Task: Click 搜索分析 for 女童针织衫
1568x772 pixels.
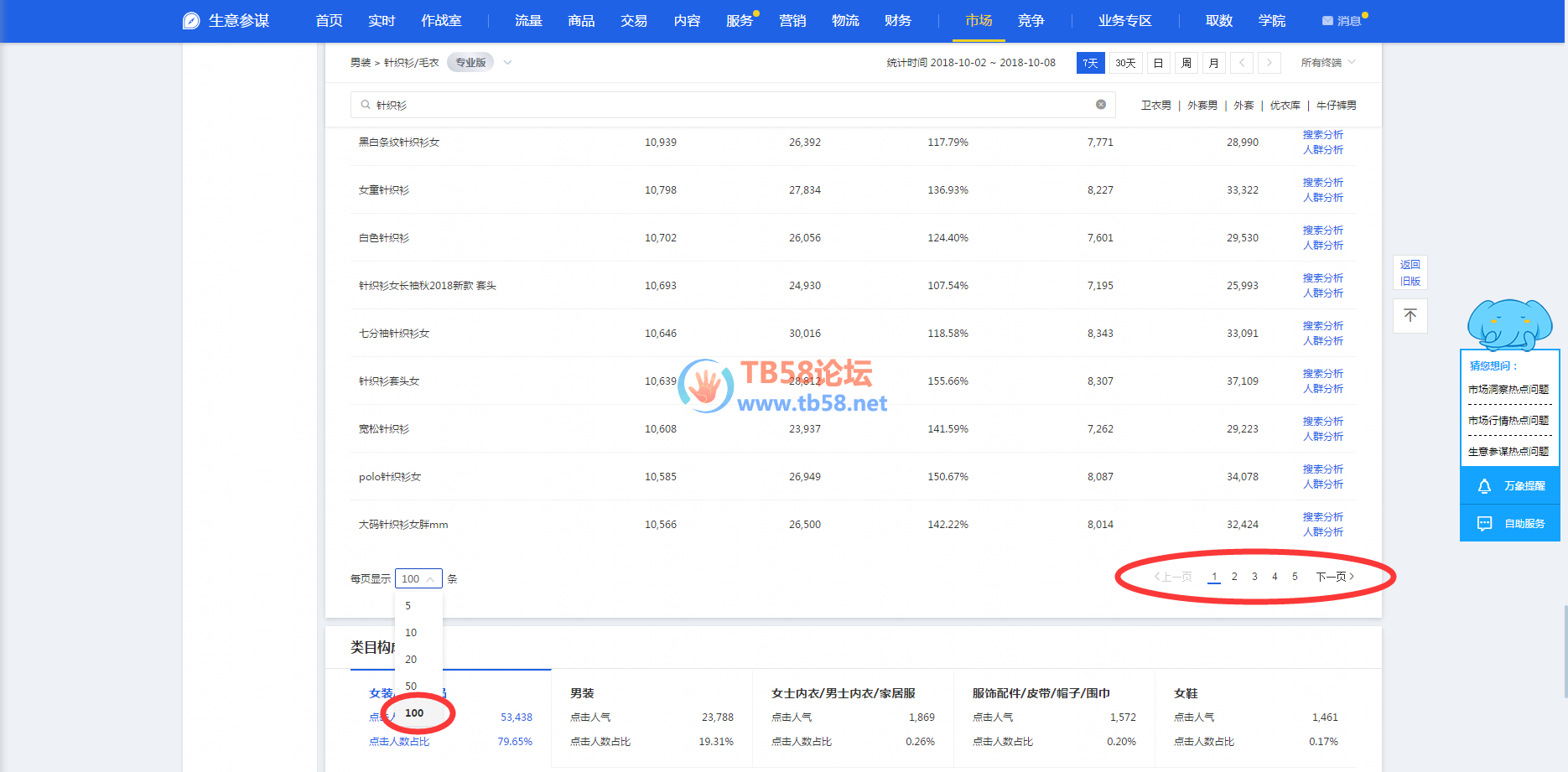Action: click(x=1322, y=183)
